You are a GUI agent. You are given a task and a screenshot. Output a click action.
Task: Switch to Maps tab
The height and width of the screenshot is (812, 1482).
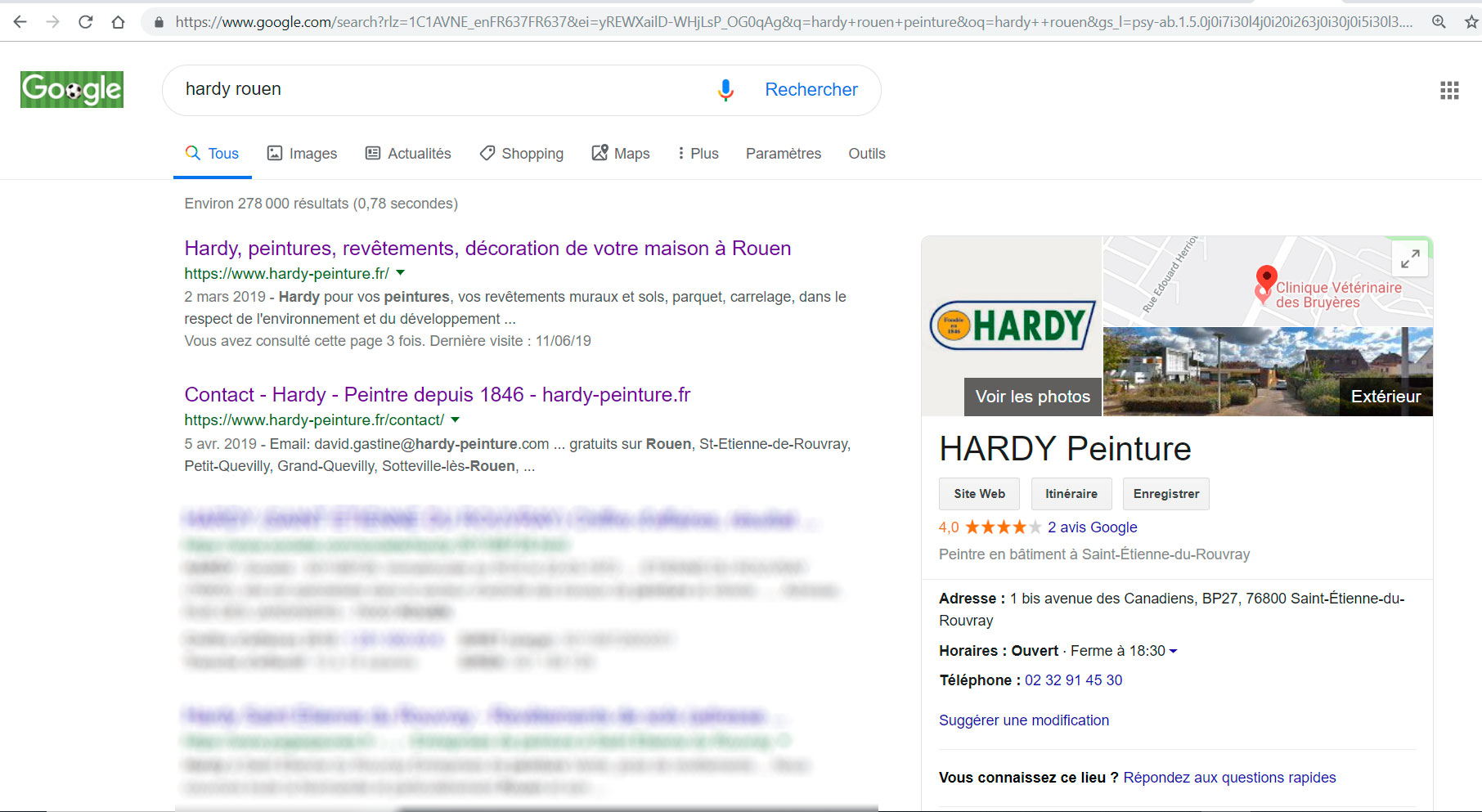pyautogui.click(x=621, y=154)
